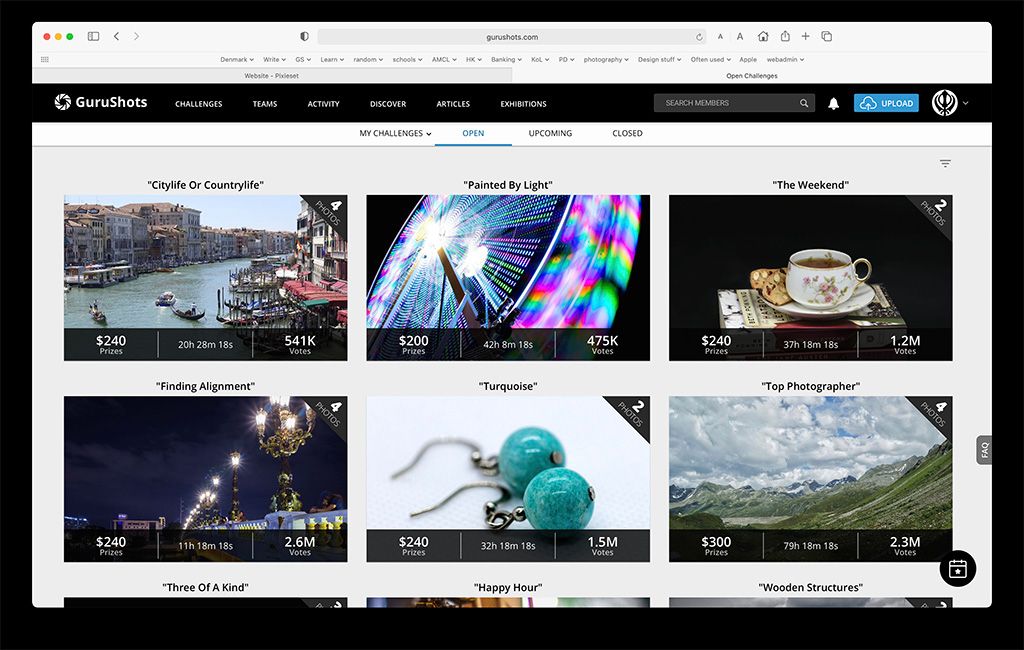Click the "Wooden Structures" challenge title
Viewport: 1024px width, 650px height.
pyautogui.click(x=810, y=587)
